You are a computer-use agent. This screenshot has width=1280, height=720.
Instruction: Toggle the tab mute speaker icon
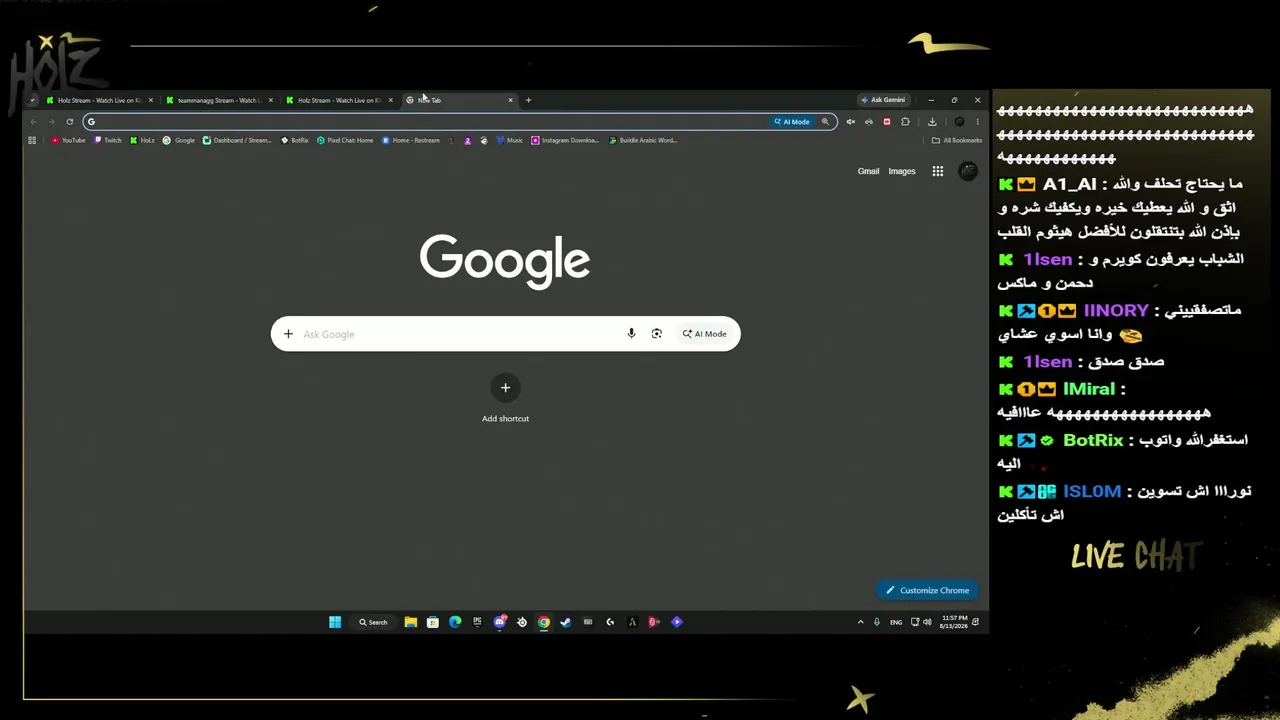(850, 122)
